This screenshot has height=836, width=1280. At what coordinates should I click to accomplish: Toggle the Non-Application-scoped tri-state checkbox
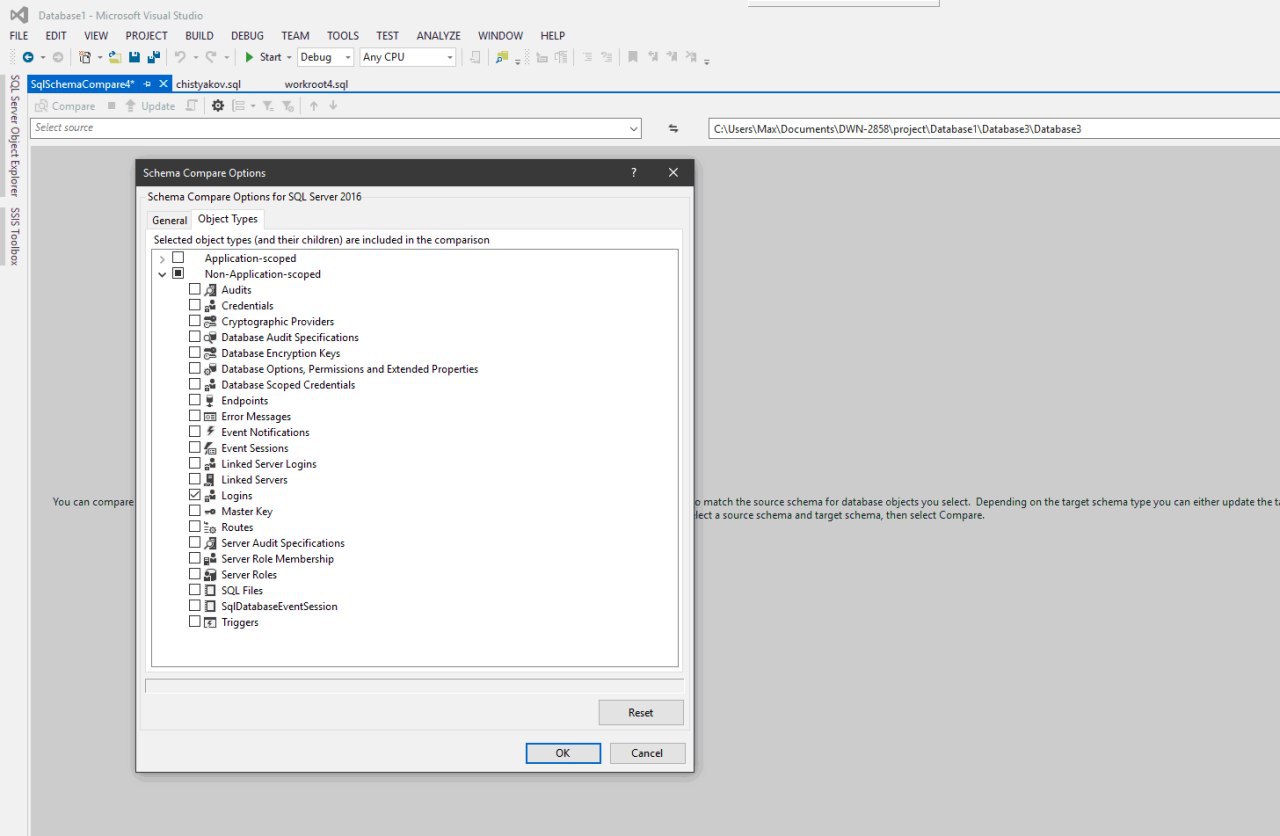[178, 274]
